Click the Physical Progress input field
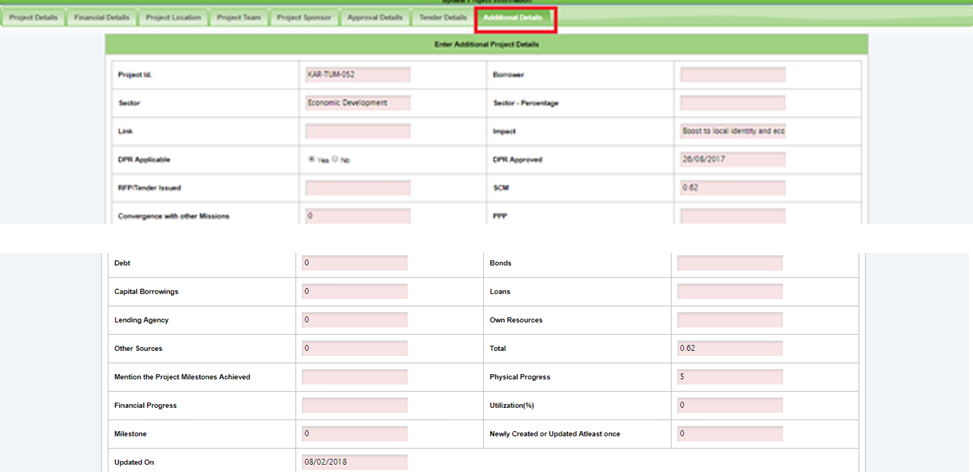The height and width of the screenshot is (472, 973). 729,377
